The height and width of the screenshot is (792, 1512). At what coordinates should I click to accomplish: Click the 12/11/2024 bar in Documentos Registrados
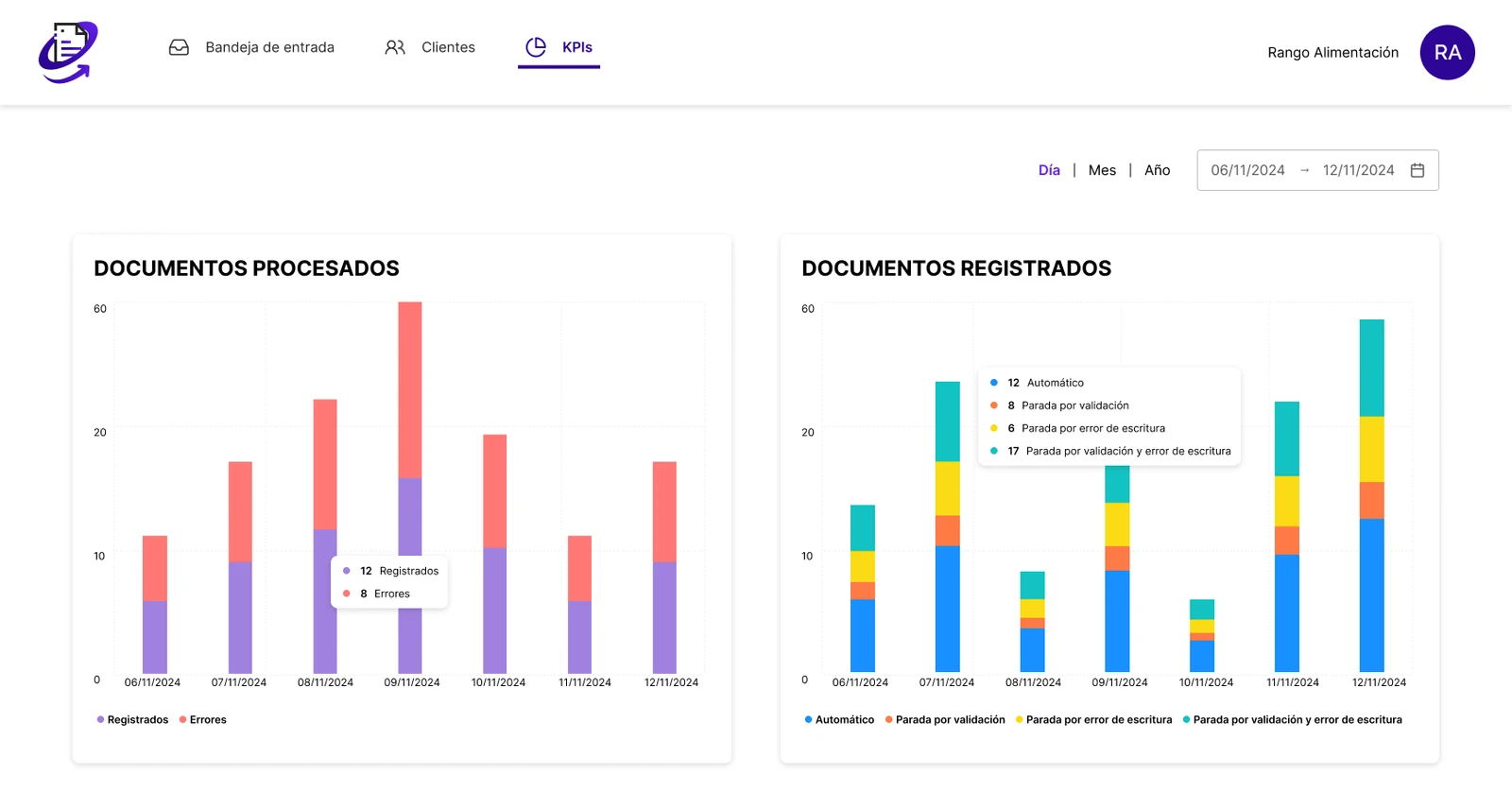(1372, 496)
